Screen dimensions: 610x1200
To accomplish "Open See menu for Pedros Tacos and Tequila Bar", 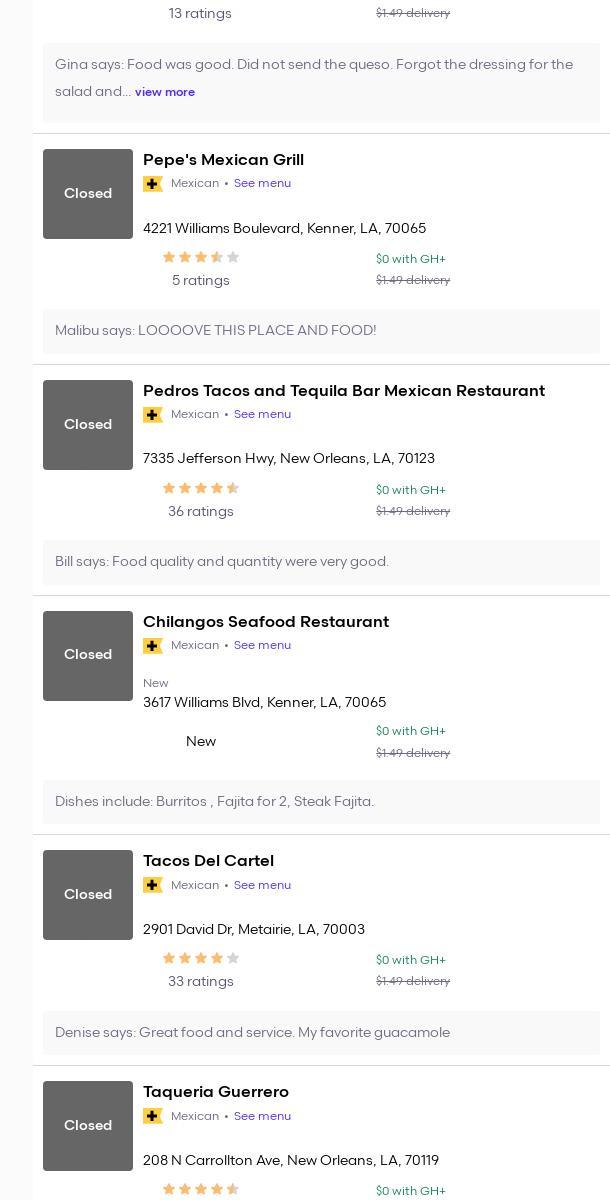I will point(262,415).
